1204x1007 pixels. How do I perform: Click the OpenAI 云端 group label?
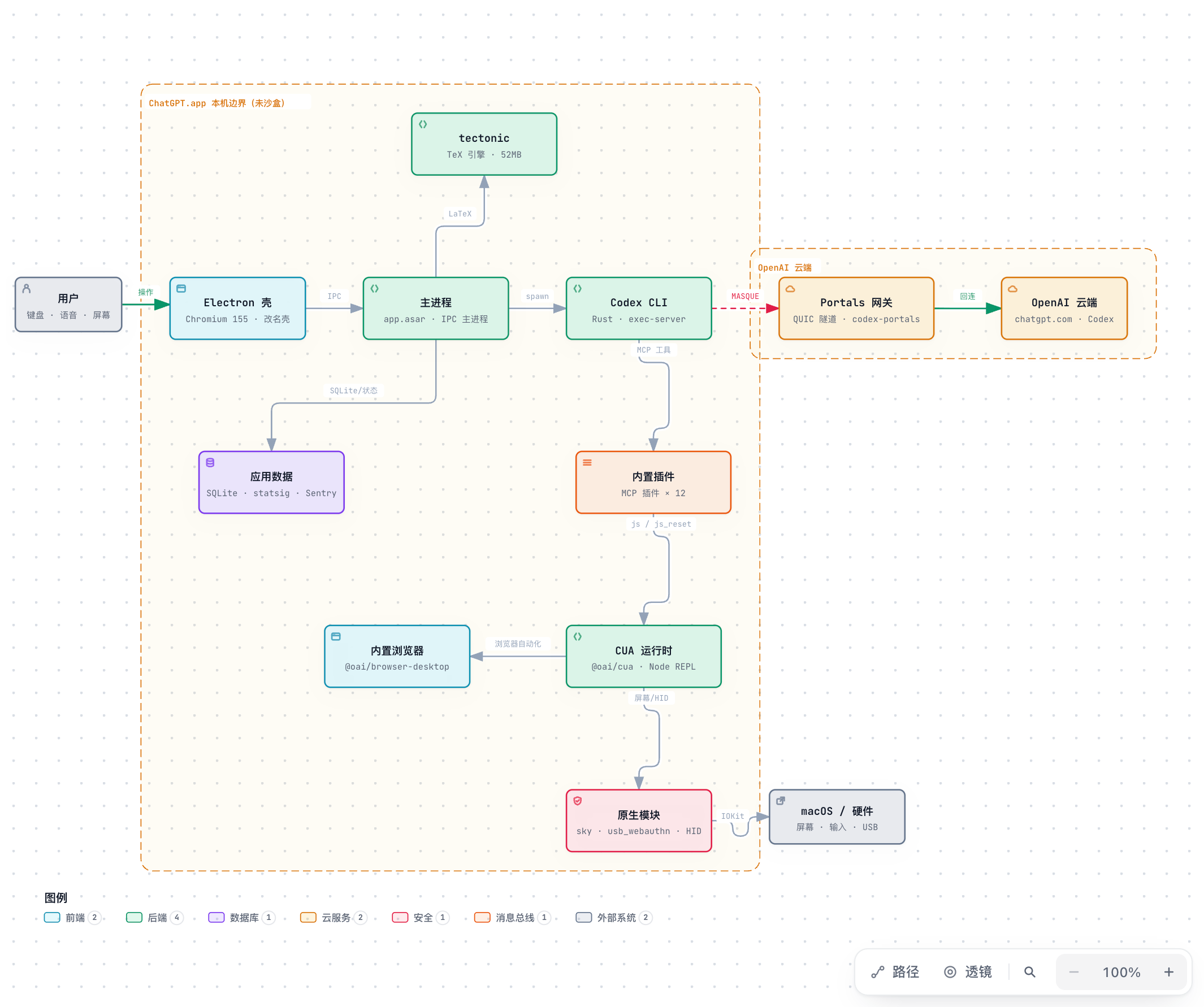point(785,268)
